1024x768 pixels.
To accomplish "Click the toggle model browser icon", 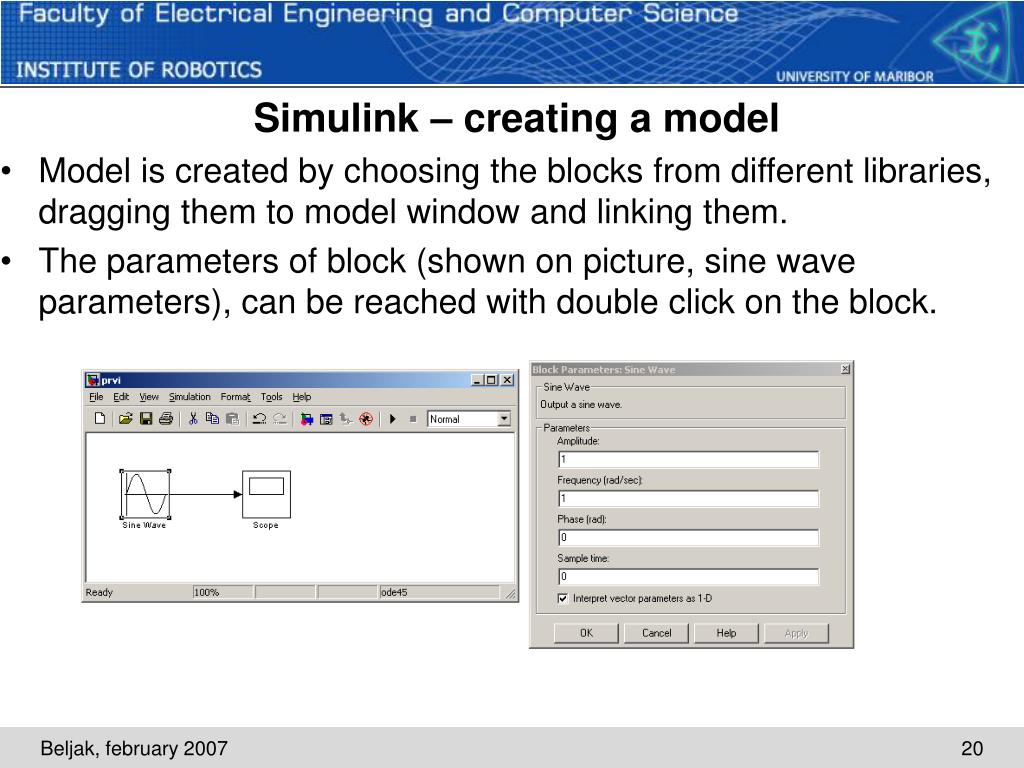I will (346, 419).
